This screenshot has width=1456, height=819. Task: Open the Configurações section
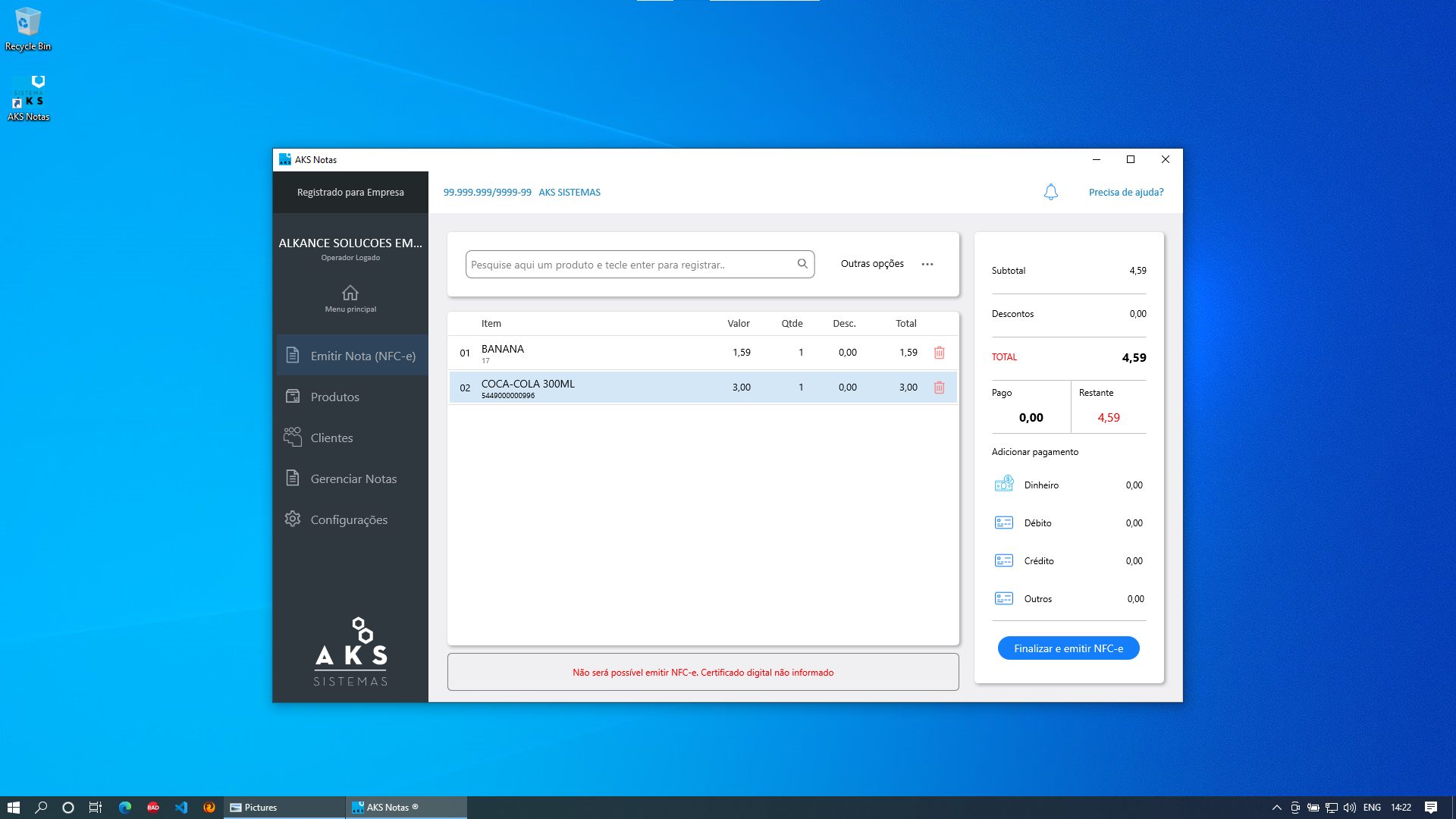click(352, 519)
